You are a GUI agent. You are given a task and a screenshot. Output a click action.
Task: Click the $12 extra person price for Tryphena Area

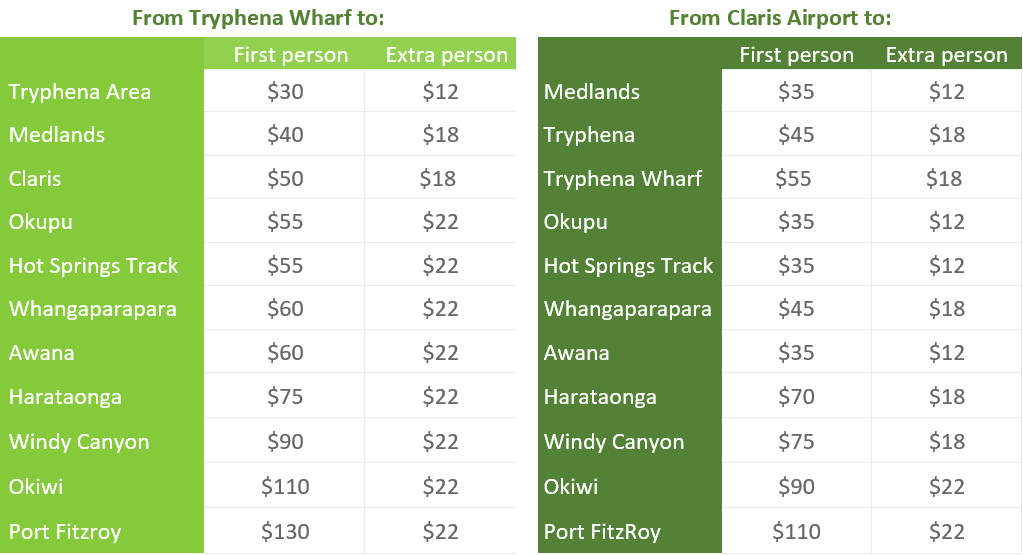440,91
